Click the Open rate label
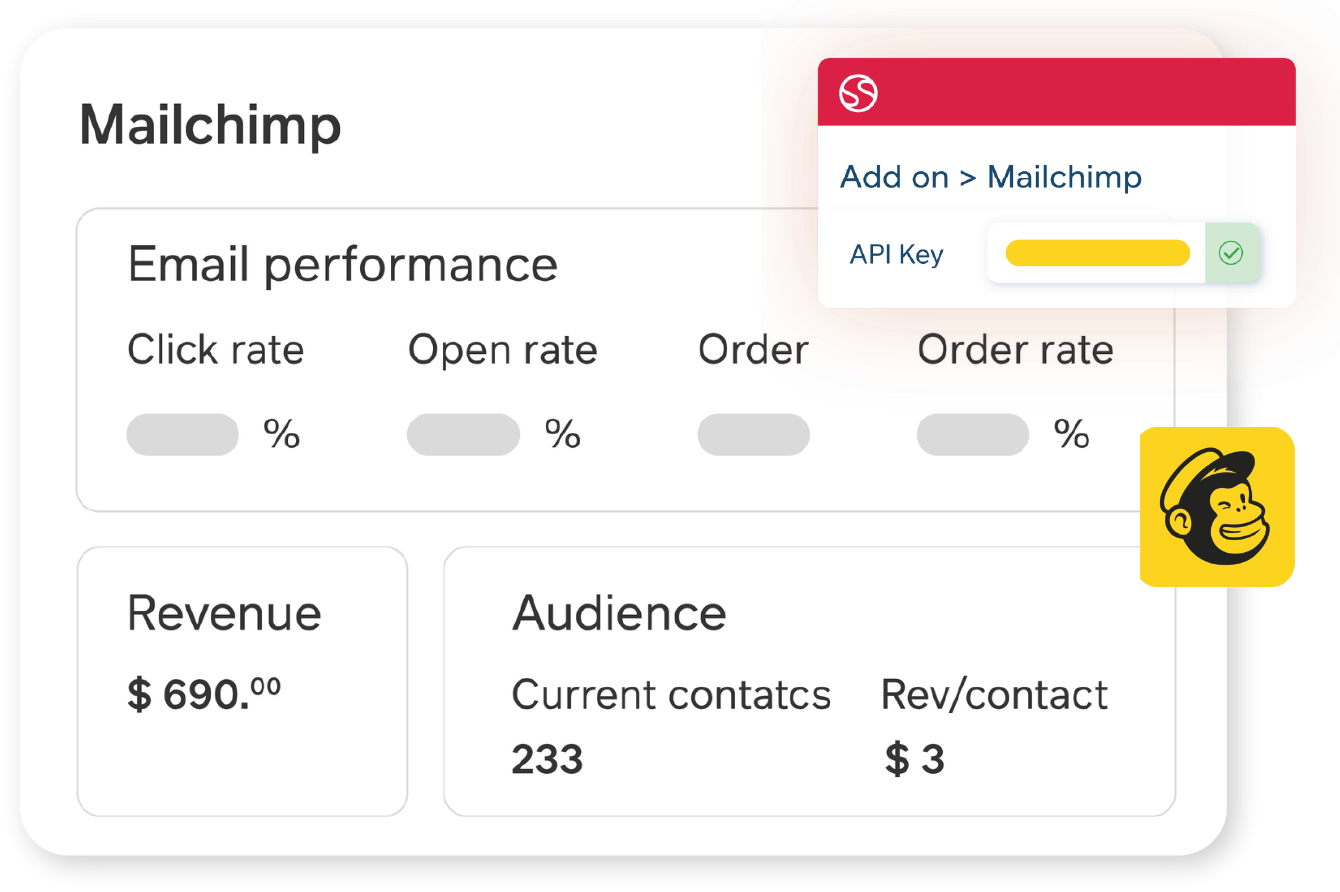 [502, 350]
